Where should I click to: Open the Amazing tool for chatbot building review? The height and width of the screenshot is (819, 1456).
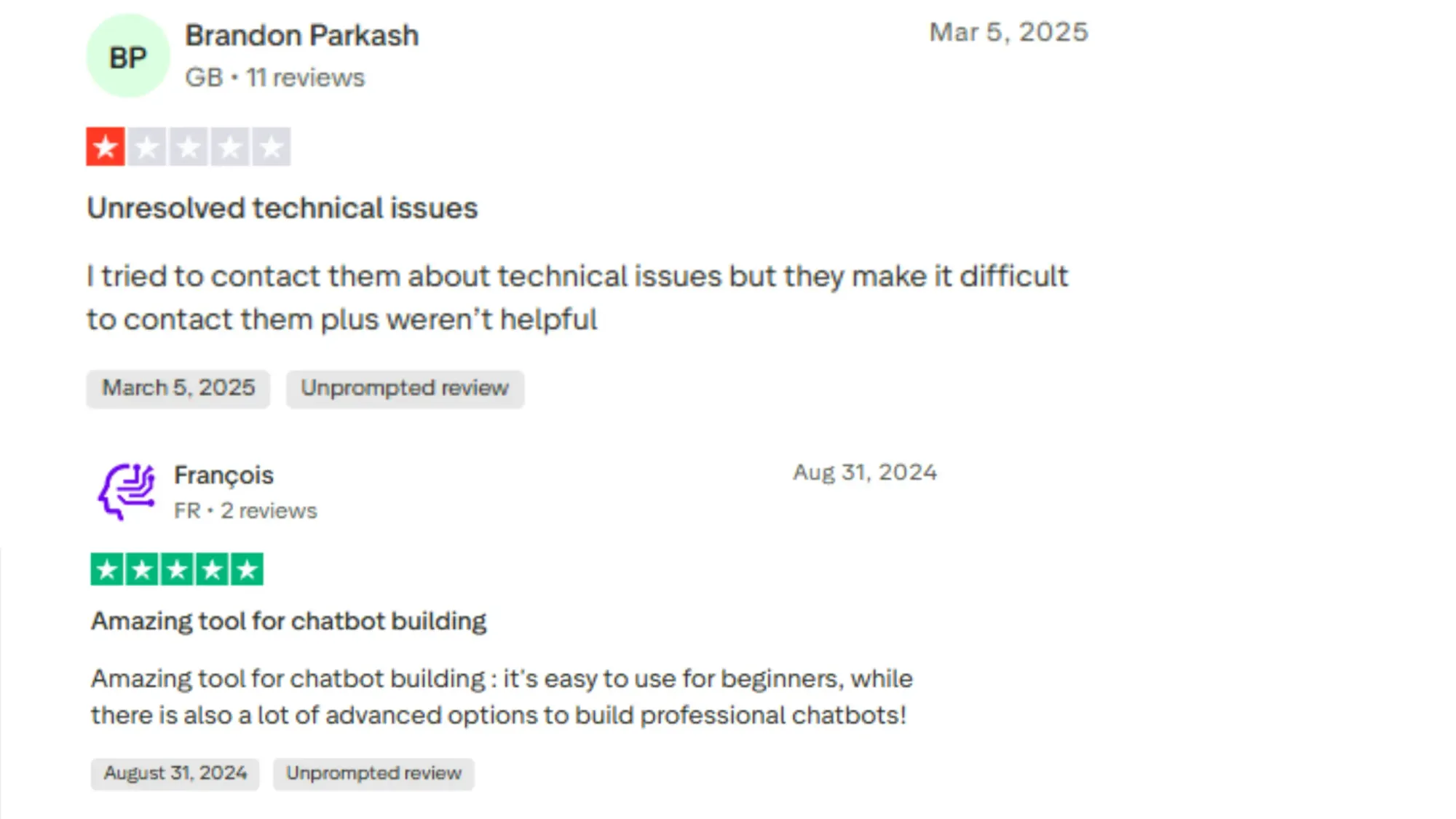(x=289, y=620)
